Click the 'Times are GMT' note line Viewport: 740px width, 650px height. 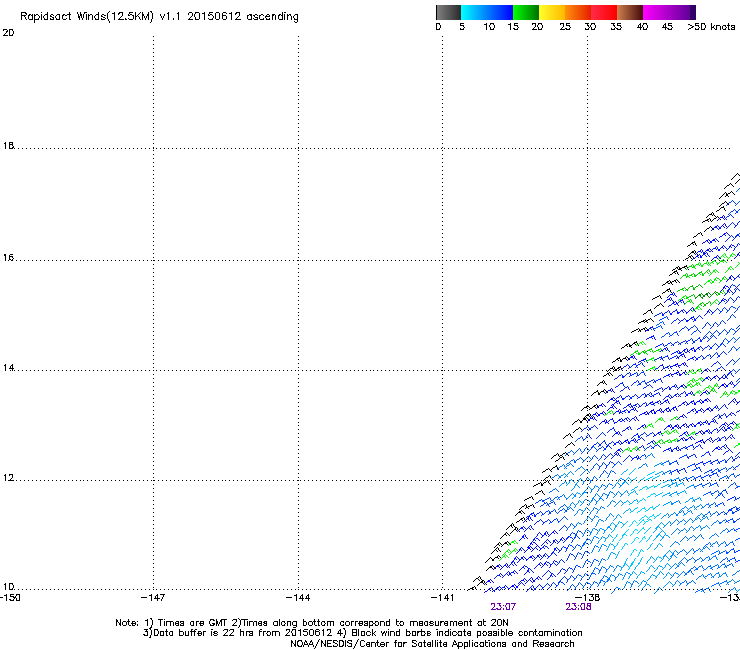pos(311,623)
